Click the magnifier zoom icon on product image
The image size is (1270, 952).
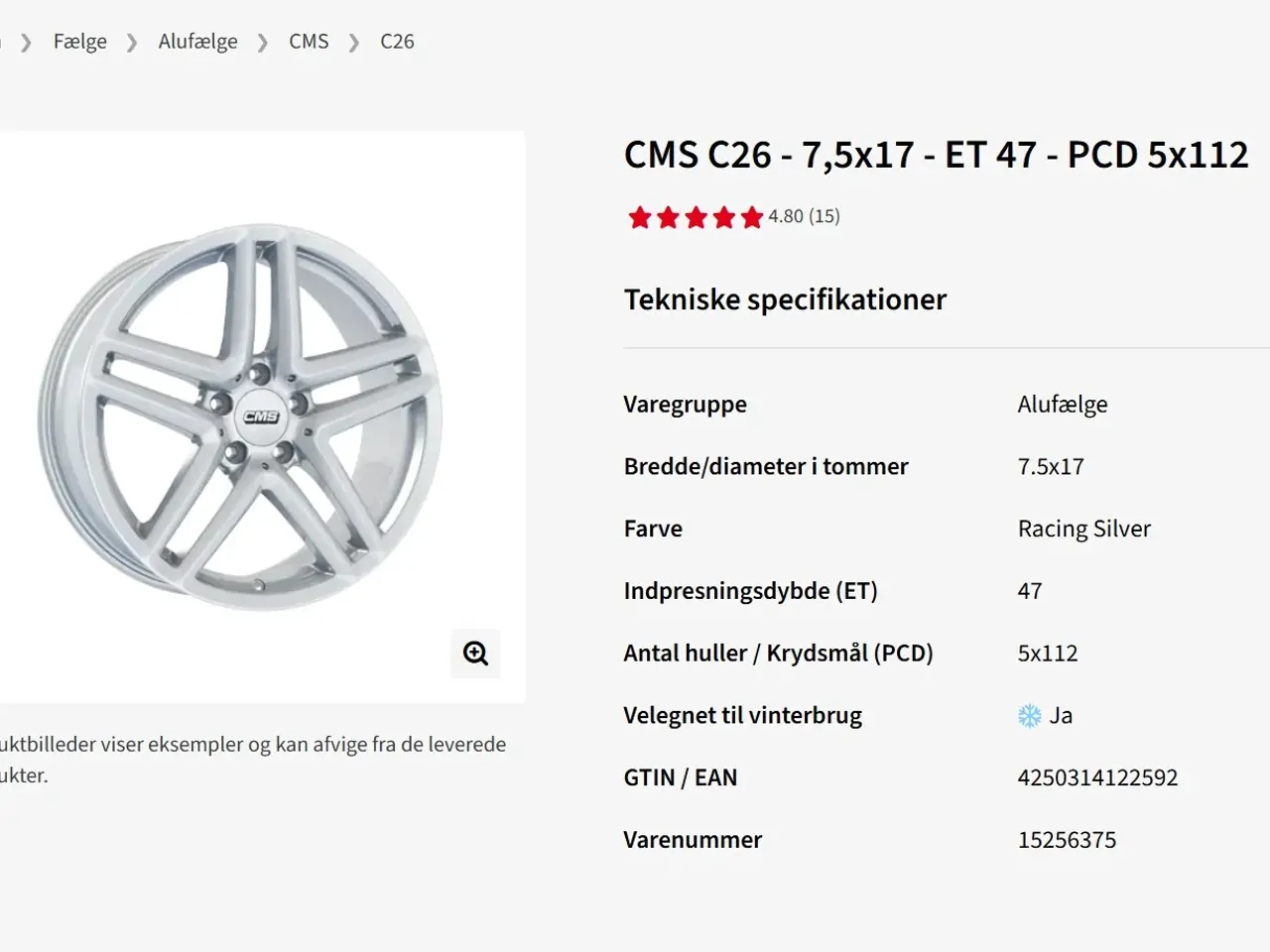475,654
